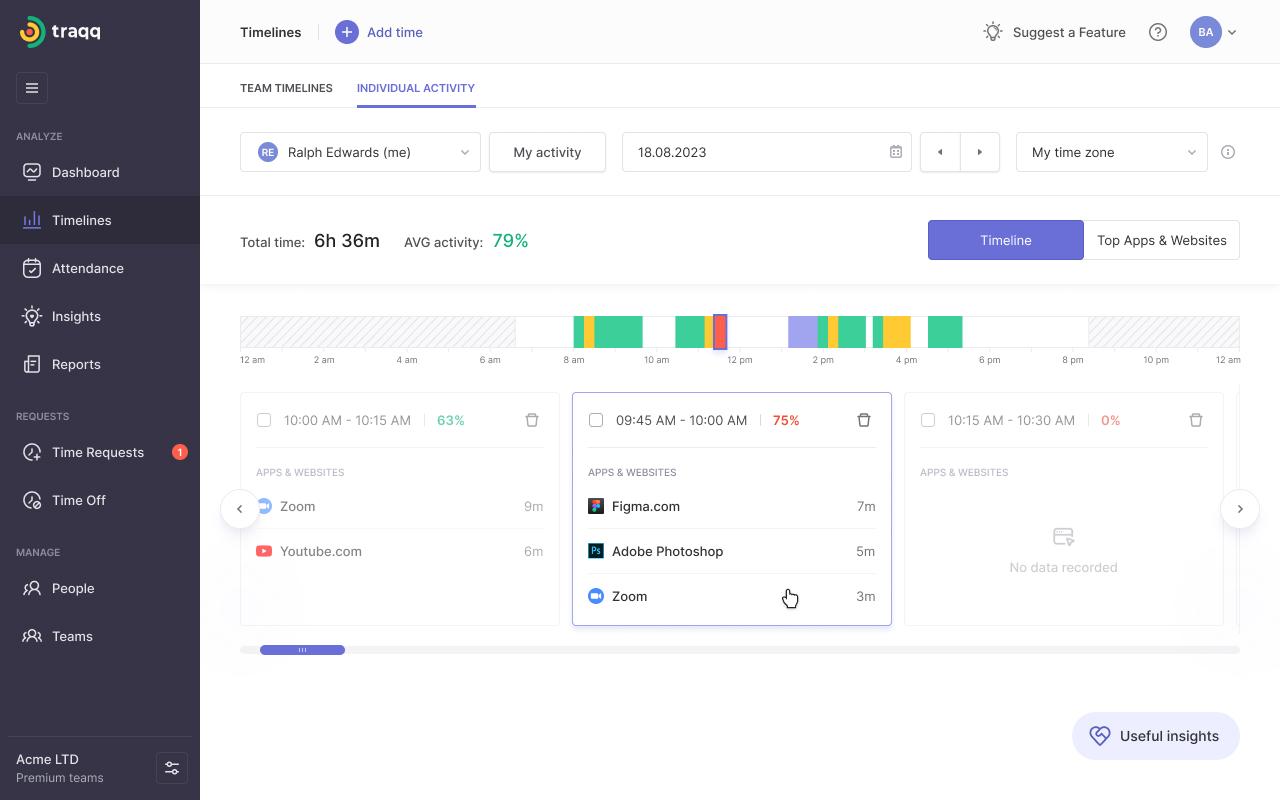Open Attendance in the sidebar
The height and width of the screenshot is (800, 1280).
[88, 268]
